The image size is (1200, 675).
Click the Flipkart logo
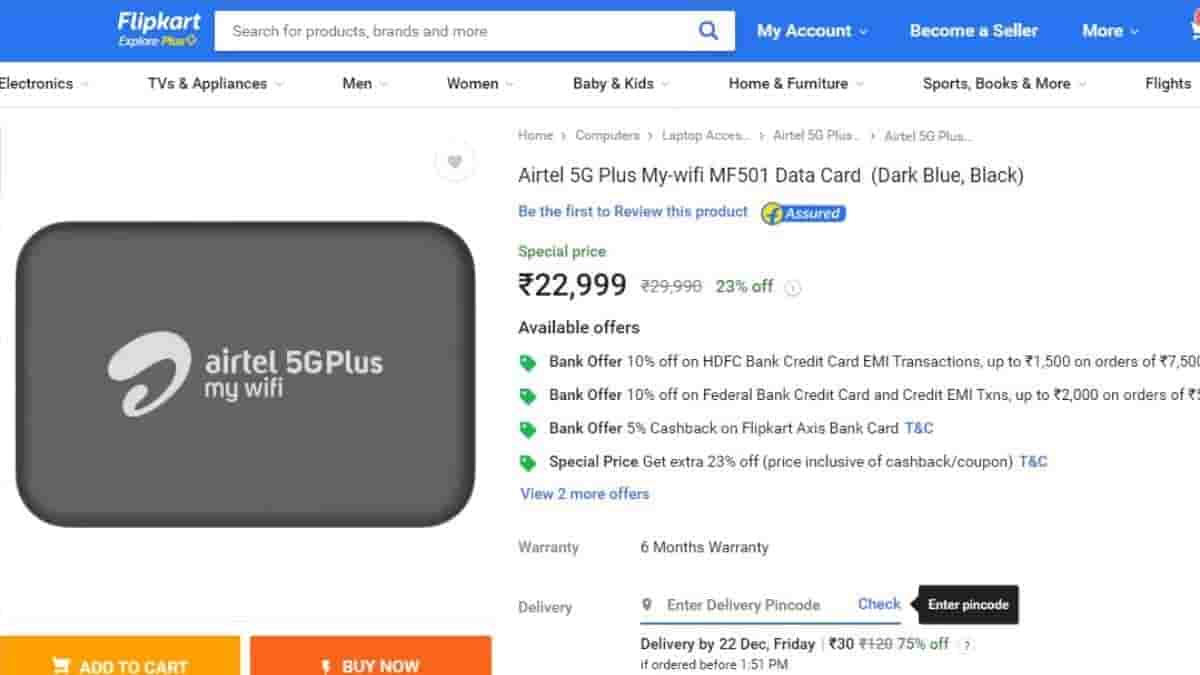(x=158, y=29)
